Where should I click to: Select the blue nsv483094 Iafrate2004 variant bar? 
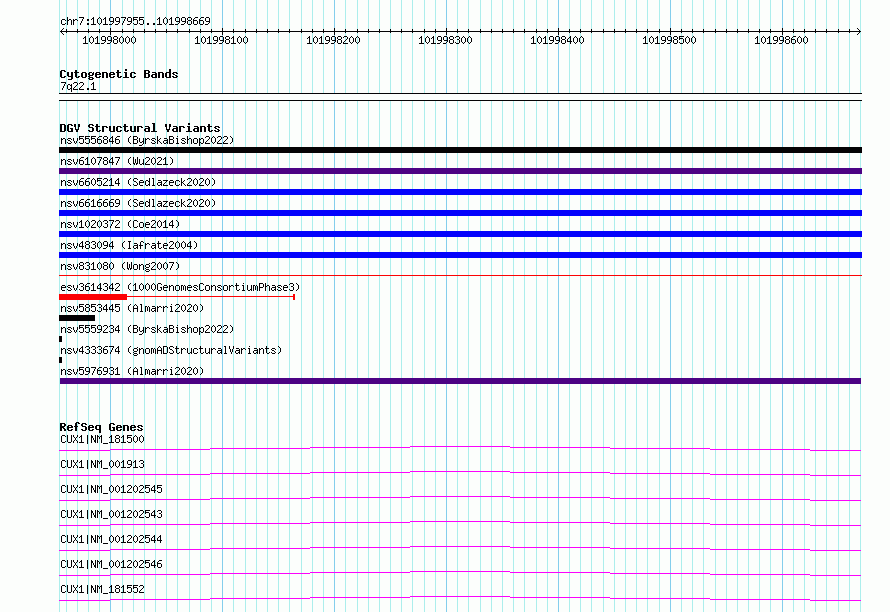tap(460, 255)
